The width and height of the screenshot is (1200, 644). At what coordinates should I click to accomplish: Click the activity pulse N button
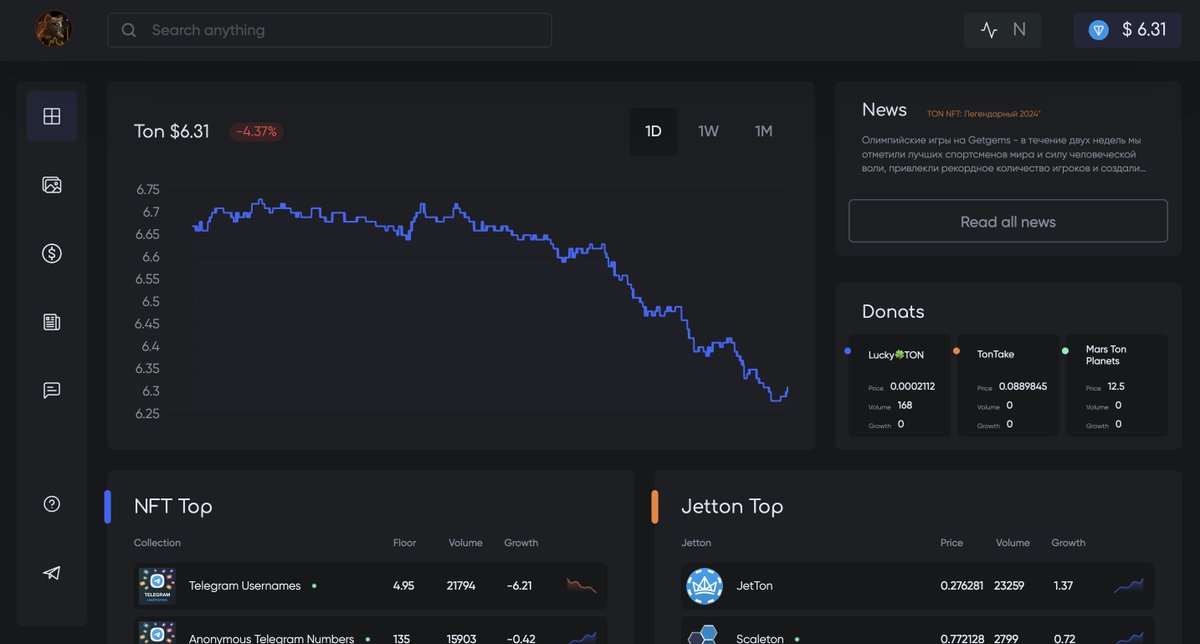tap(1003, 30)
